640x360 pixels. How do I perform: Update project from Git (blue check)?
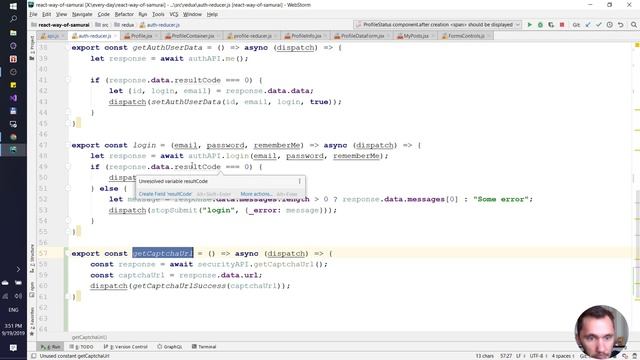coord(588,25)
